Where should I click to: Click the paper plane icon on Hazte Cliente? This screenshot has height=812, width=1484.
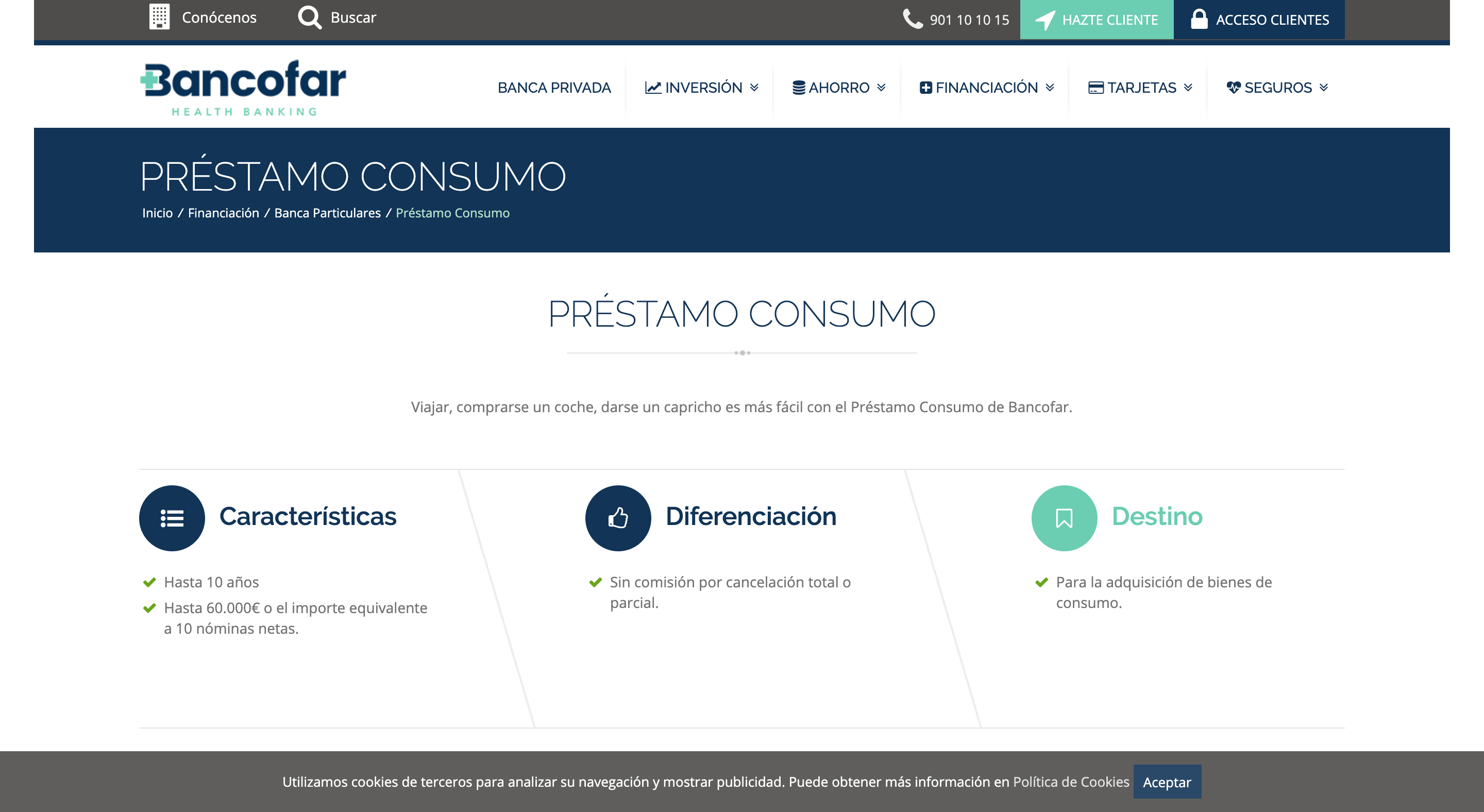1045,20
